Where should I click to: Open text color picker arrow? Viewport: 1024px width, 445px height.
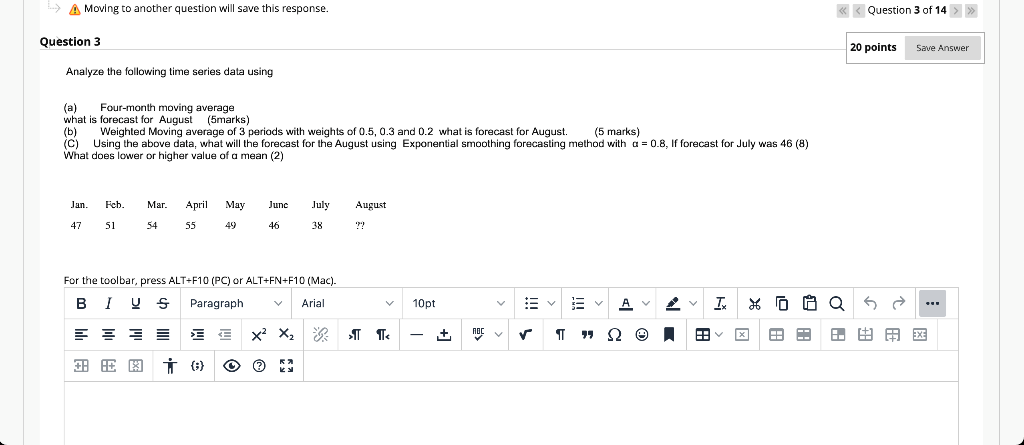646,303
